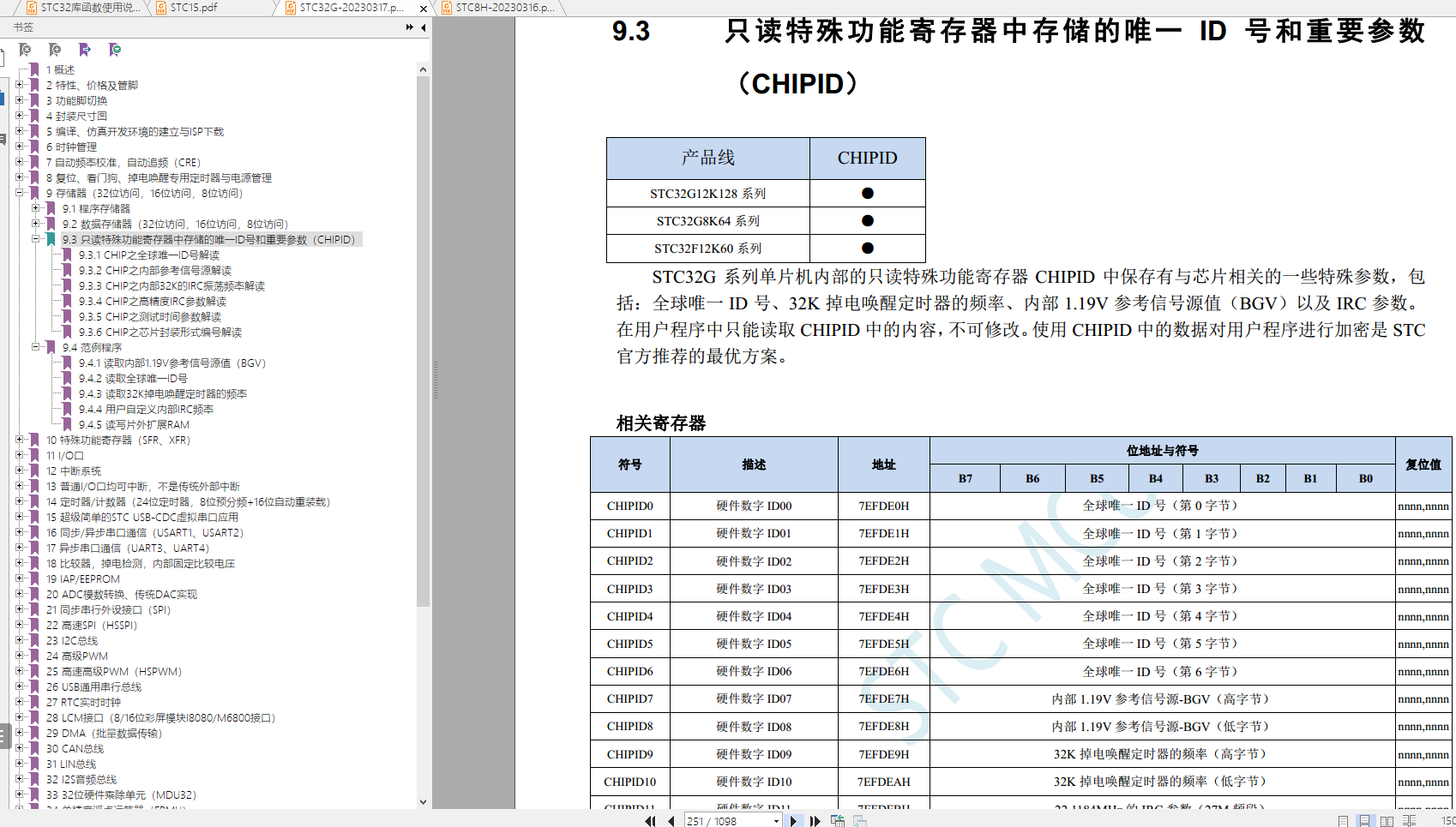Go to the last page
The width and height of the screenshot is (1456, 827).
[815, 821]
